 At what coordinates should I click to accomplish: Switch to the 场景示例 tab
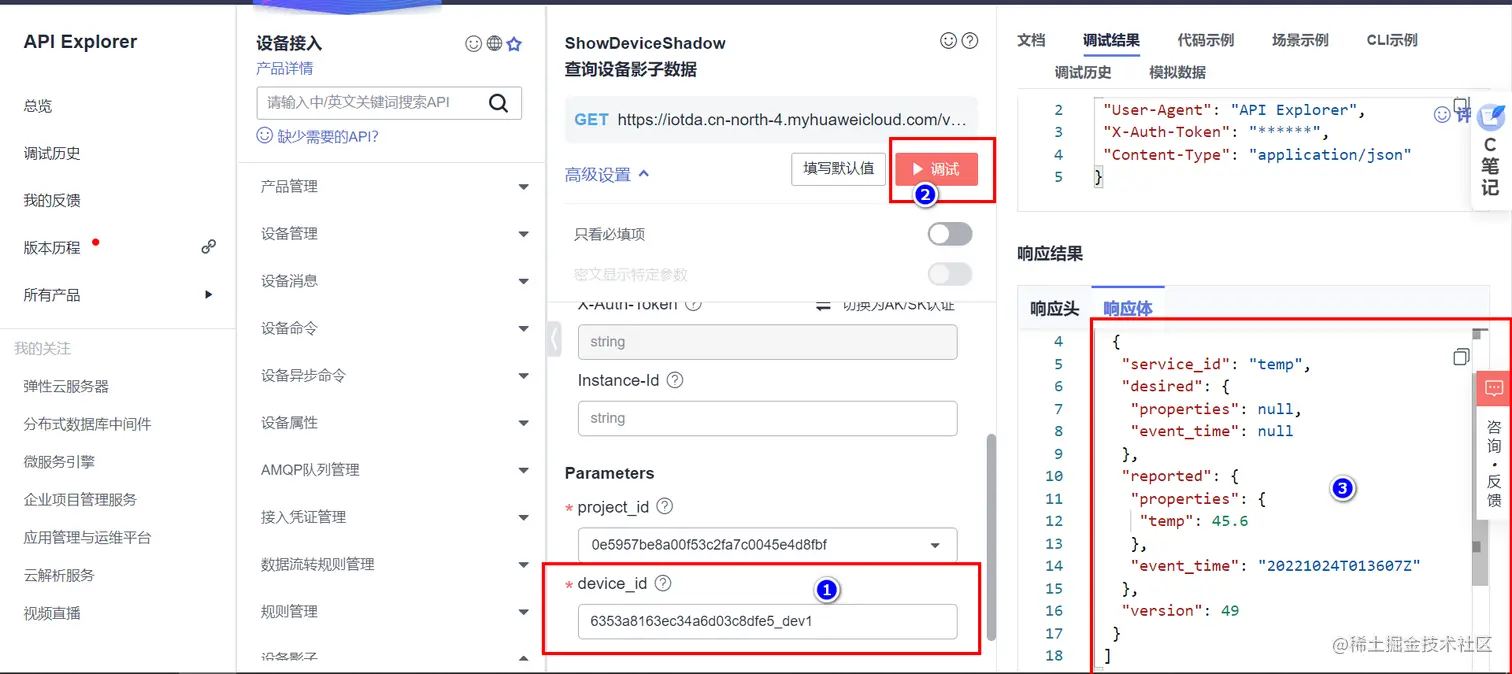click(x=1300, y=40)
